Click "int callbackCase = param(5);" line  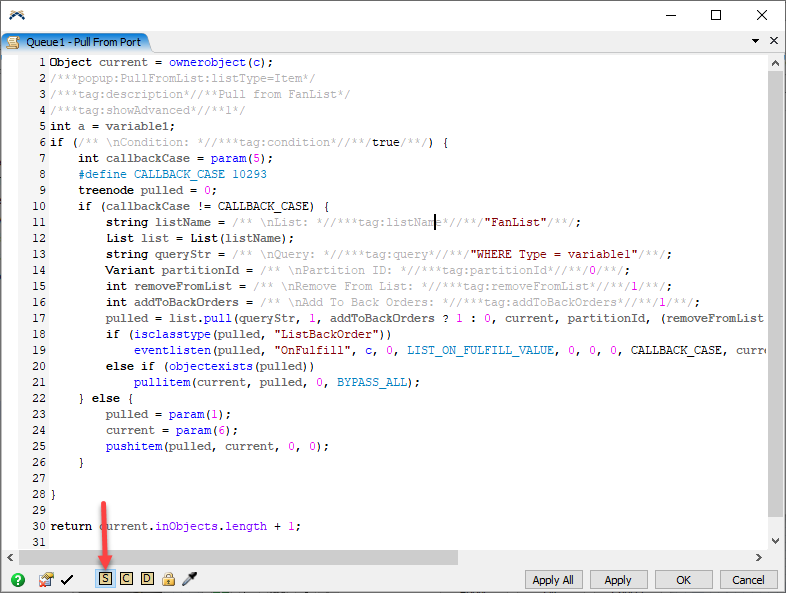pos(175,158)
